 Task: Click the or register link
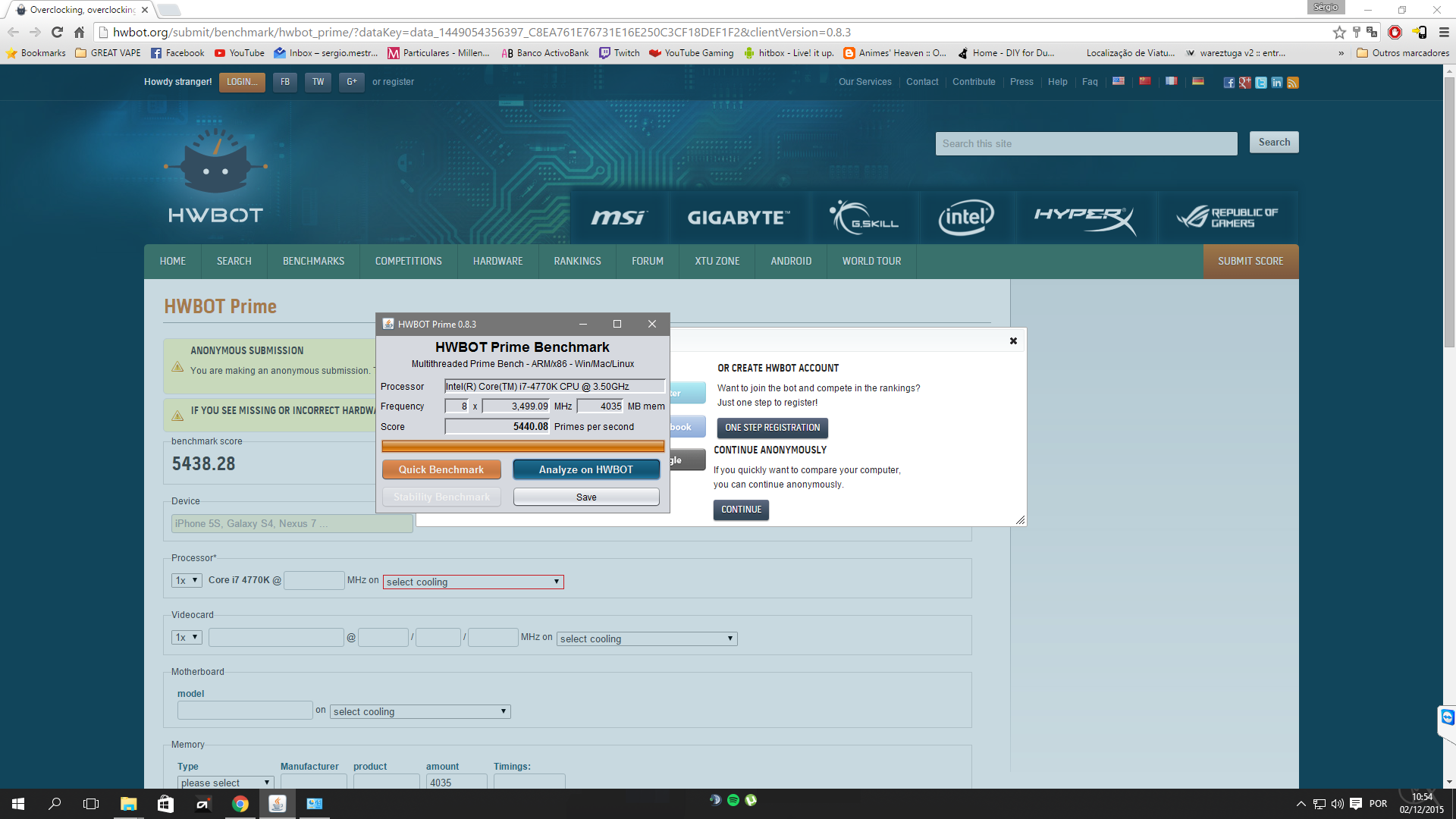(x=393, y=82)
